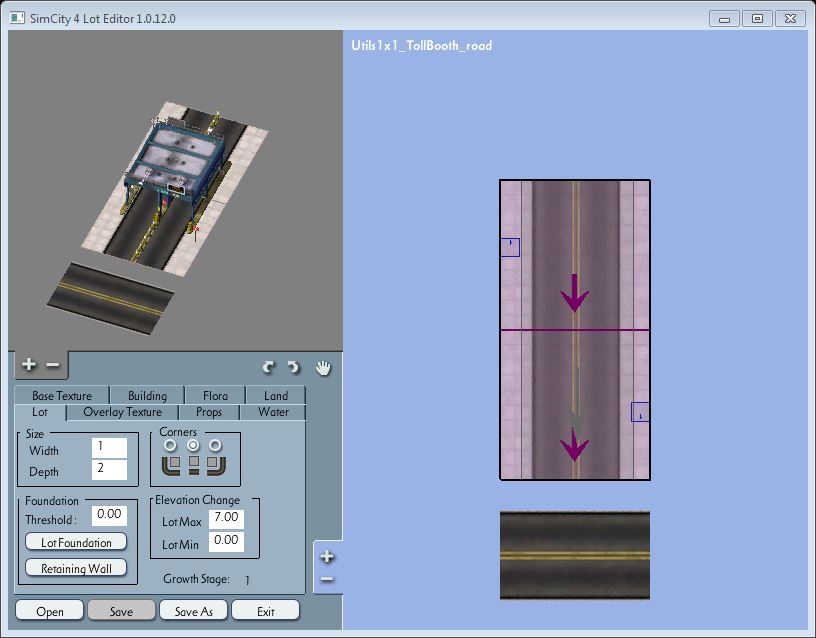
Task: Zoom out the lot plan view
Action: tap(327, 579)
